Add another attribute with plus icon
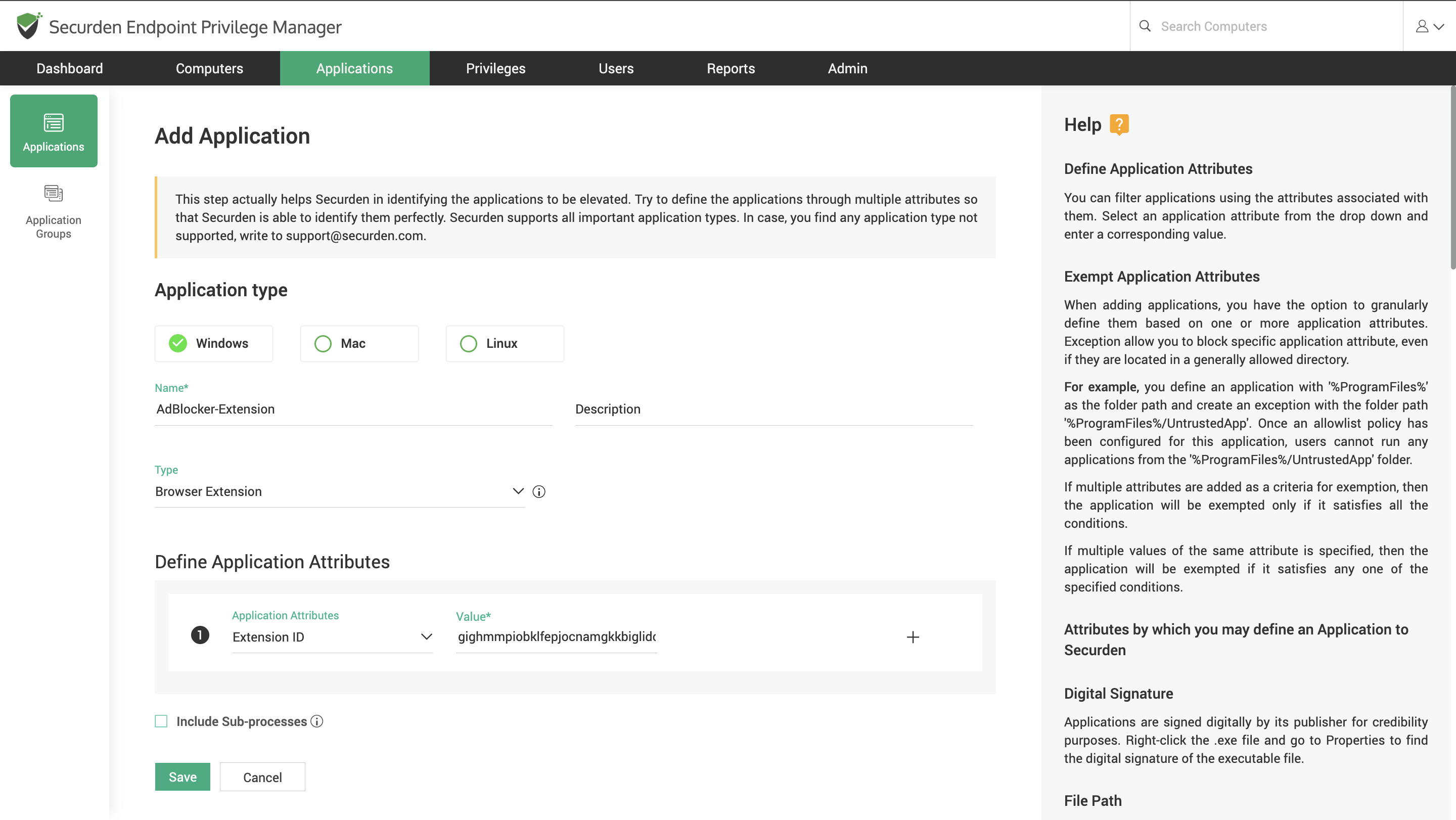The image size is (1456, 820). [913, 637]
